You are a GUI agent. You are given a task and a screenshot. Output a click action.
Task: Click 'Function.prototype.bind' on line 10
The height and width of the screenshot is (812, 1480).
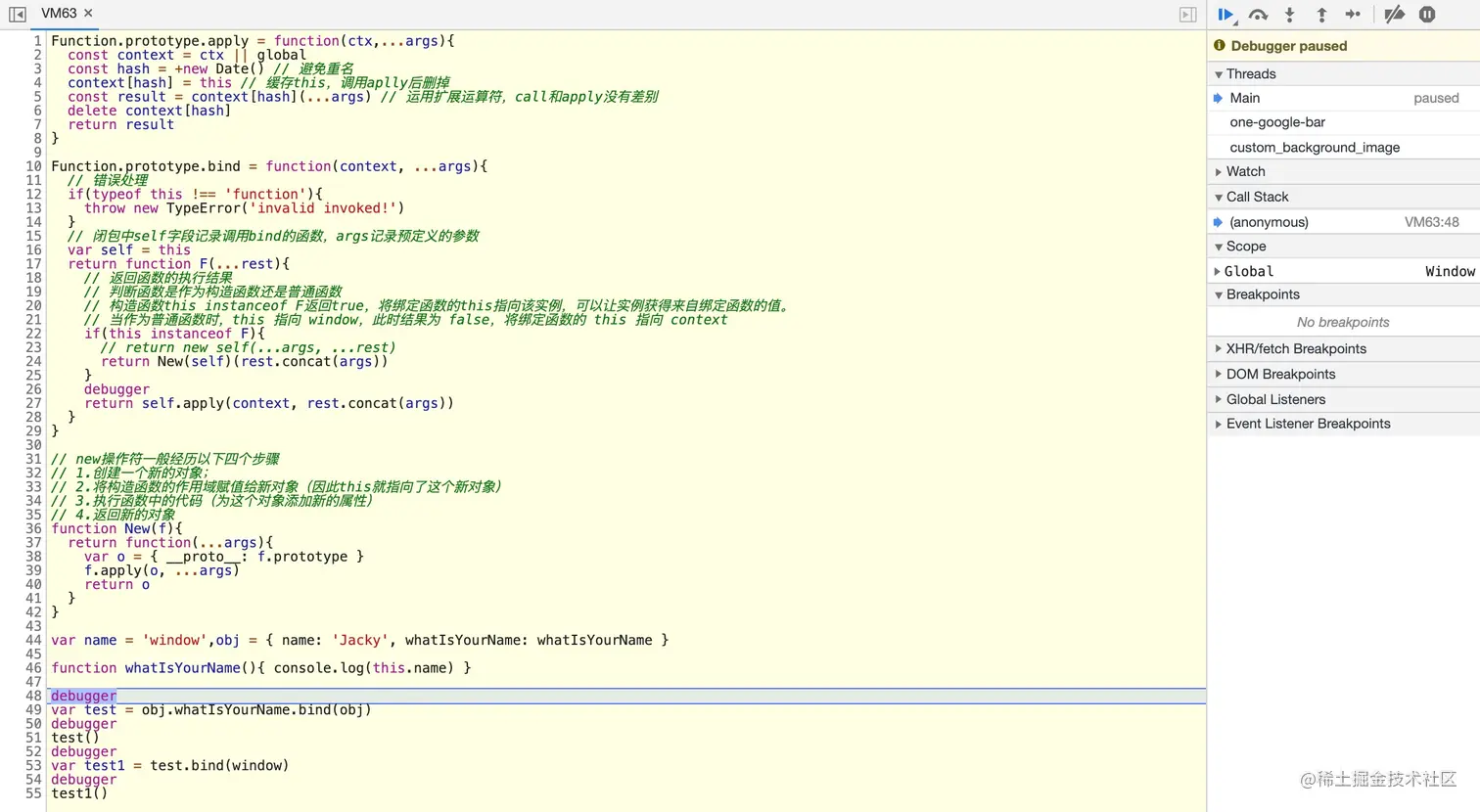point(146,166)
